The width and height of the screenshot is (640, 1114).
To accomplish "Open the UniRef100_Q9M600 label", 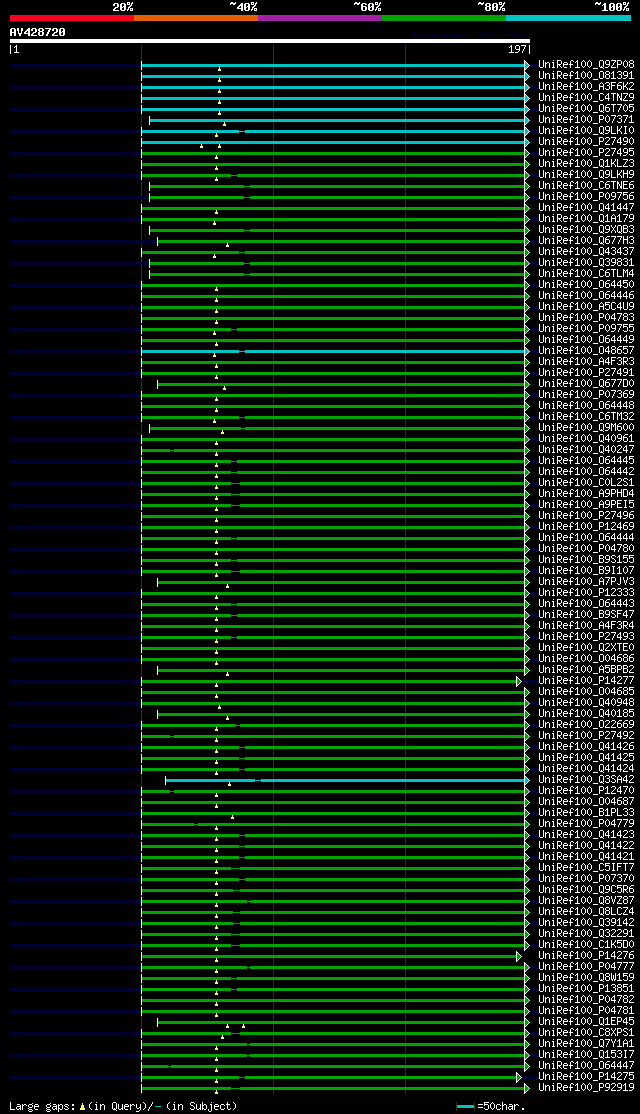I will pyautogui.click(x=586, y=428).
